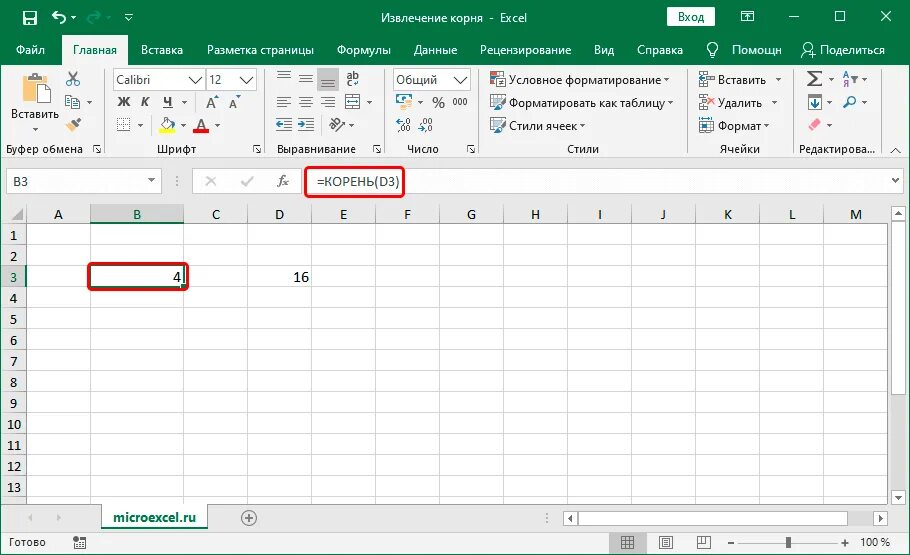Decrease indent icon
This screenshot has width=910, height=555.
tap(284, 124)
